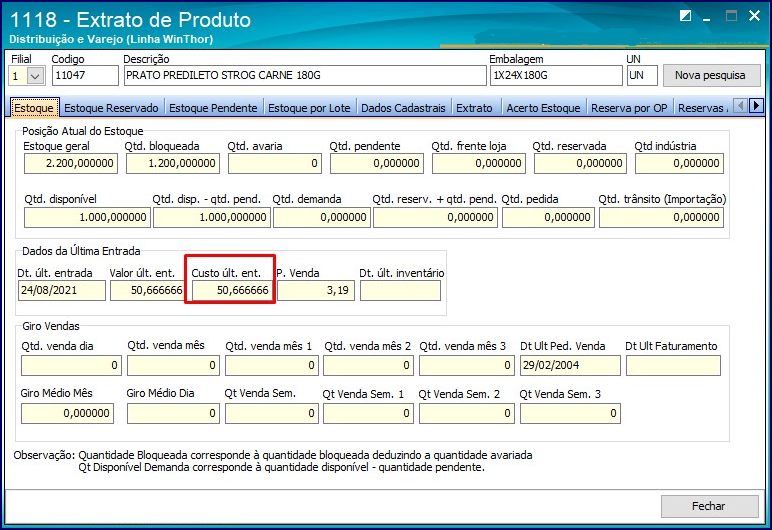The image size is (772, 530).
Task: Switch to the Estoque por Lote tab
Action: coord(309,108)
